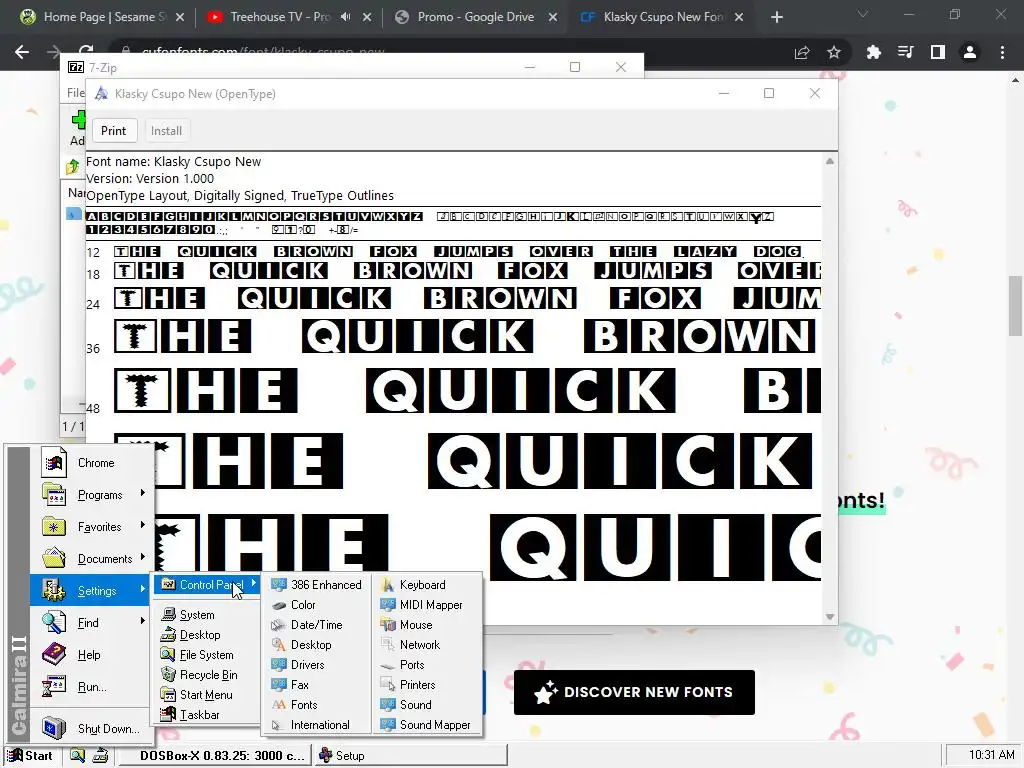Select the Settings icon in start menu
This screenshot has height=768, width=1024.
coord(54,590)
